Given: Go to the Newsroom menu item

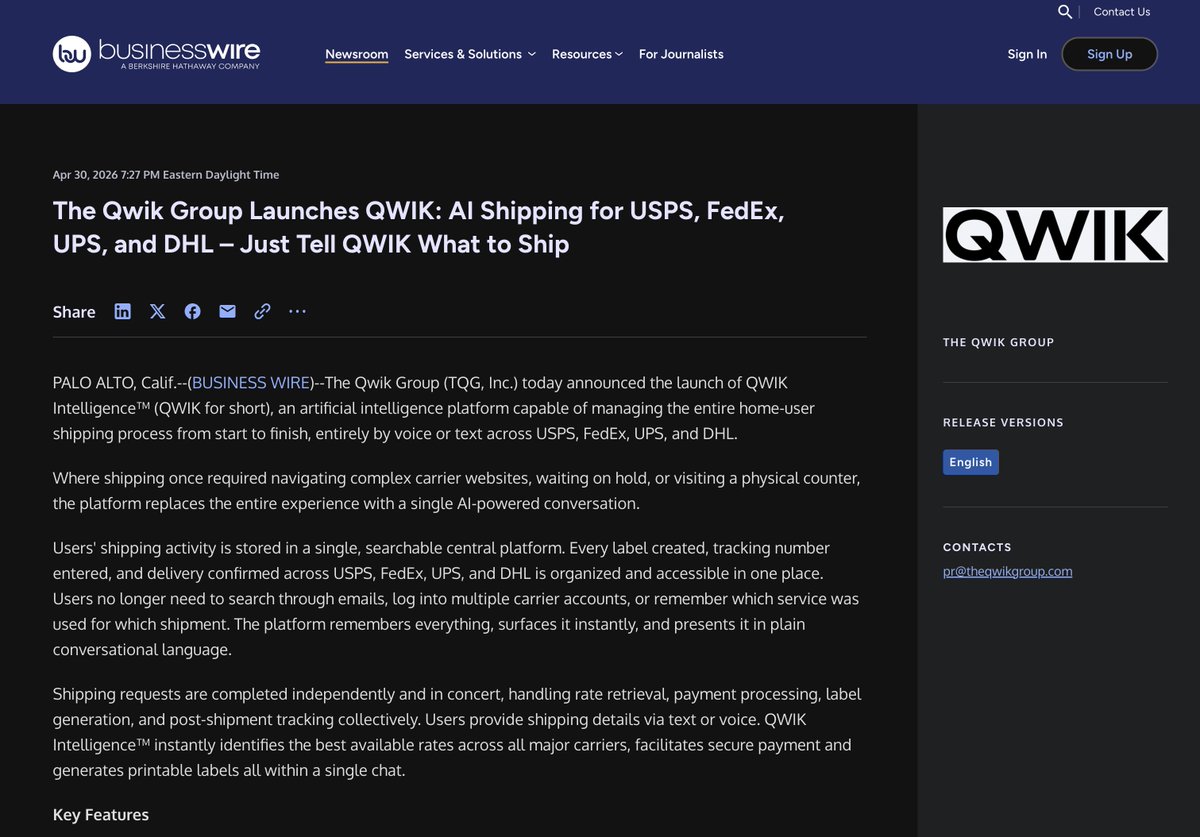Looking at the screenshot, I should (357, 54).
